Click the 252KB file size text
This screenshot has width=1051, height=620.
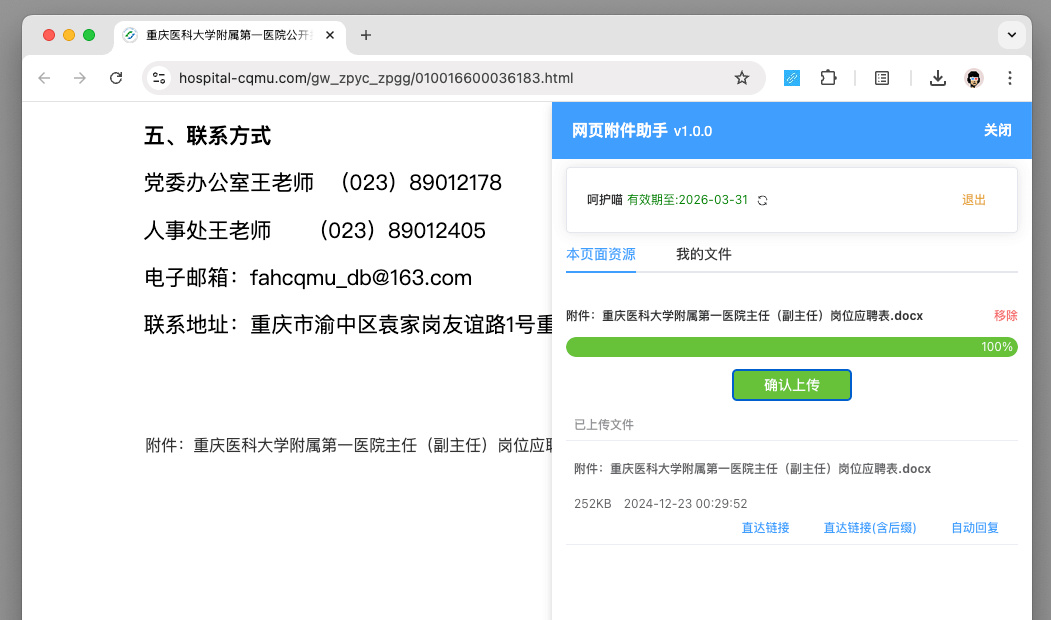click(593, 503)
